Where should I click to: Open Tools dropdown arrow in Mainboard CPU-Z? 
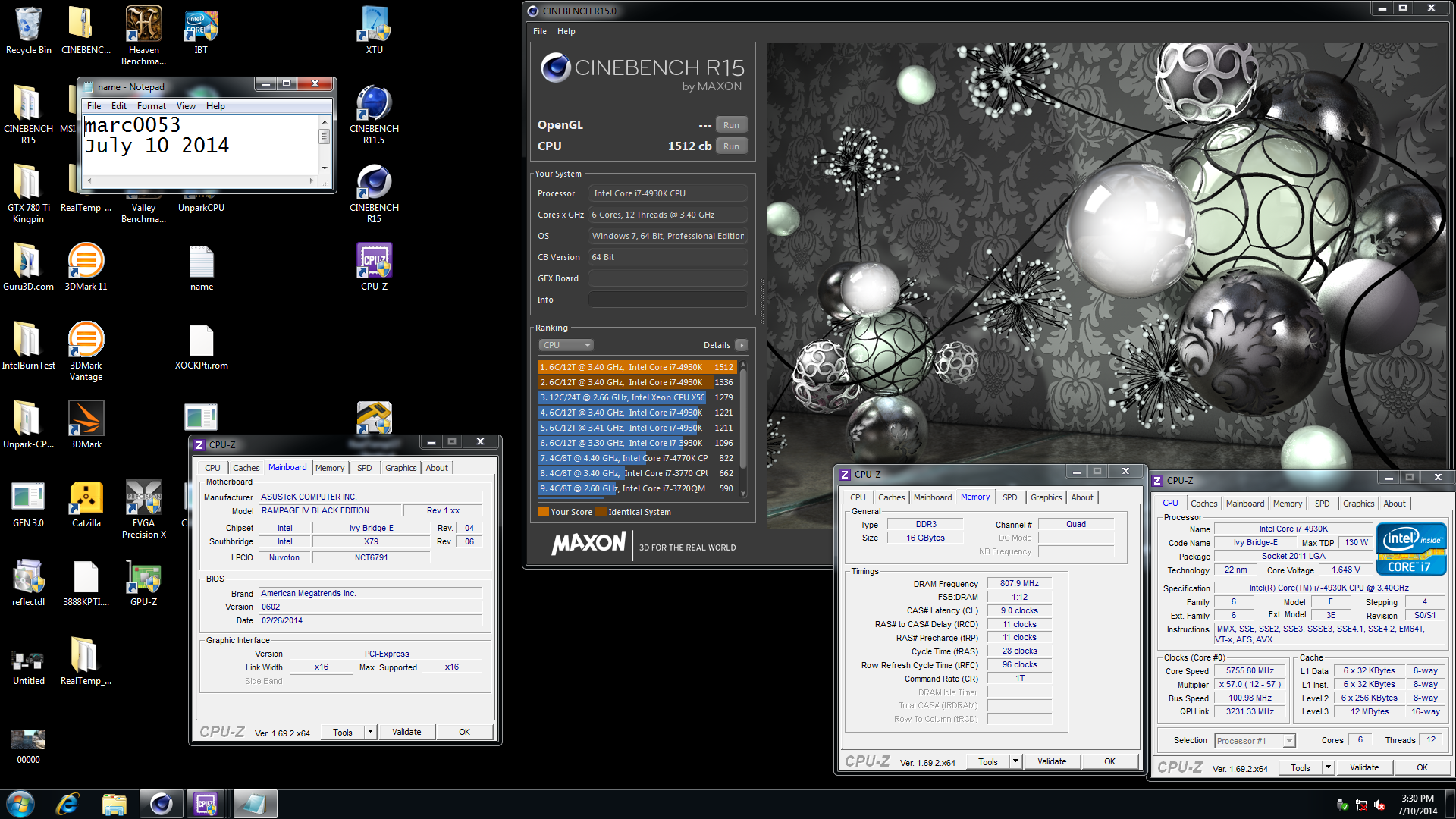pyautogui.click(x=370, y=732)
